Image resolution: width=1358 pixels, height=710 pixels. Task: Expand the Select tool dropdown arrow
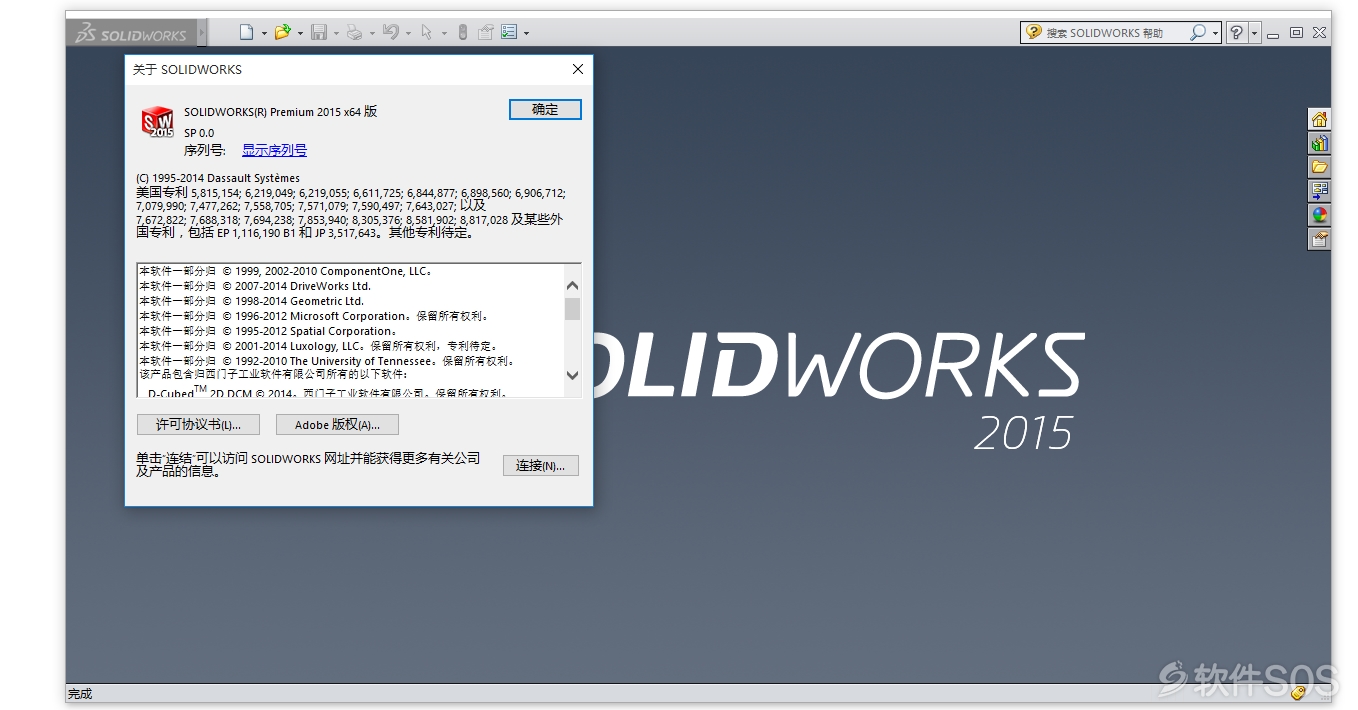click(444, 33)
